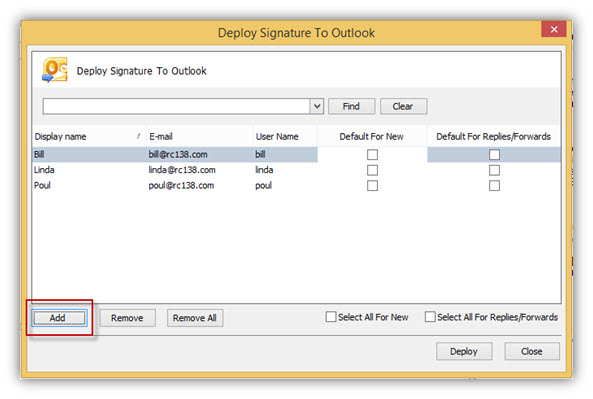The height and width of the screenshot is (399, 593).
Task: Enable Select All For Replies/Forwards checkbox
Action: tap(430, 317)
